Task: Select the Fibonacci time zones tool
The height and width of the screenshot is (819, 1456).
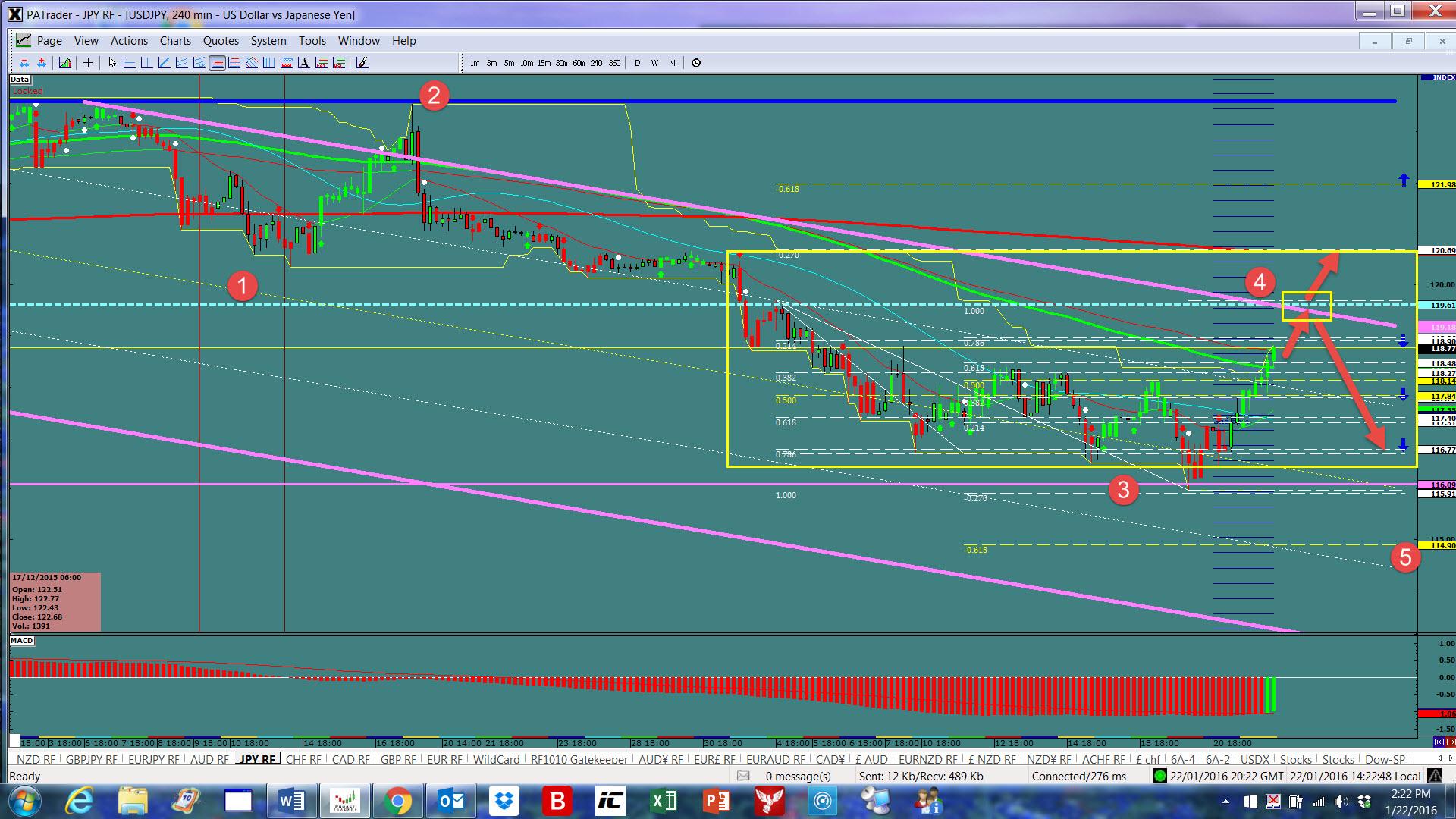Action: pos(269,63)
